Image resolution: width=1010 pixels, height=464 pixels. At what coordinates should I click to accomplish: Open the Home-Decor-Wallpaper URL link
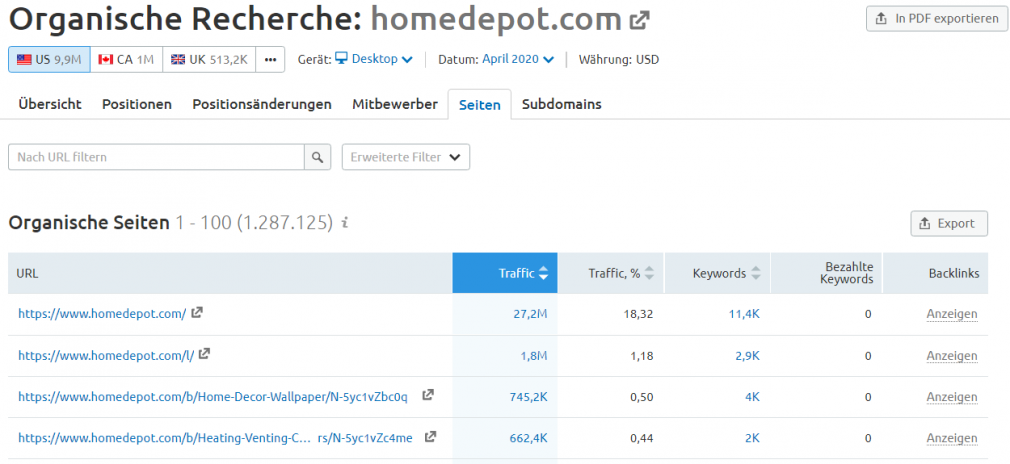click(x=213, y=396)
